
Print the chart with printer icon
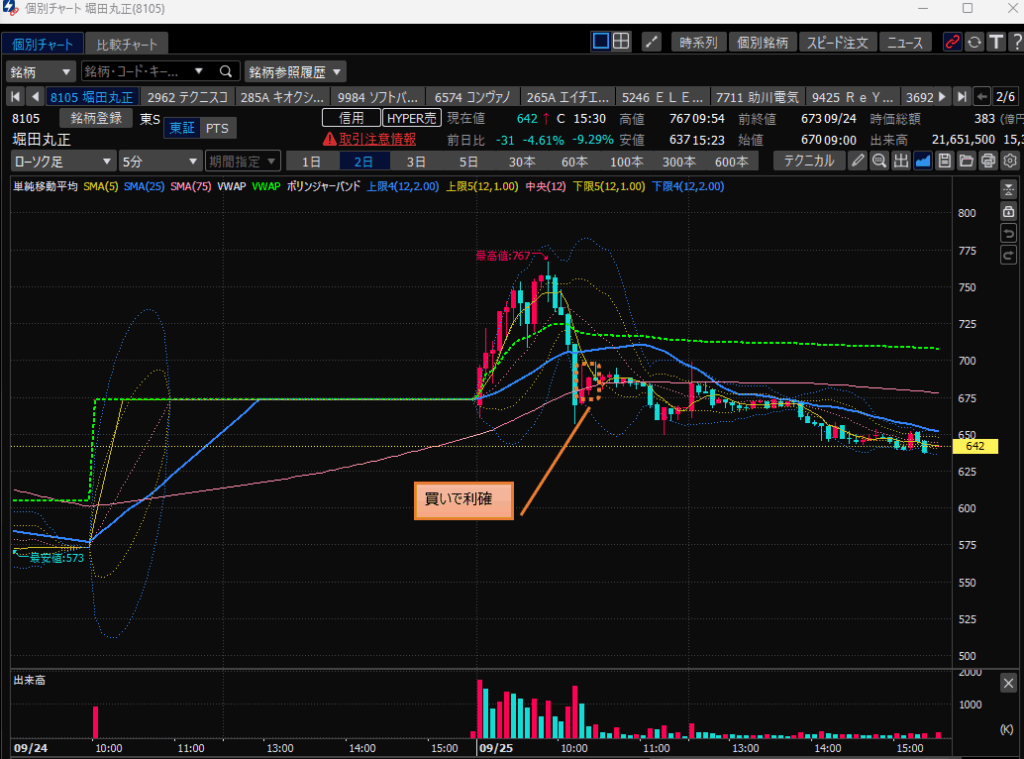pos(988,161)
